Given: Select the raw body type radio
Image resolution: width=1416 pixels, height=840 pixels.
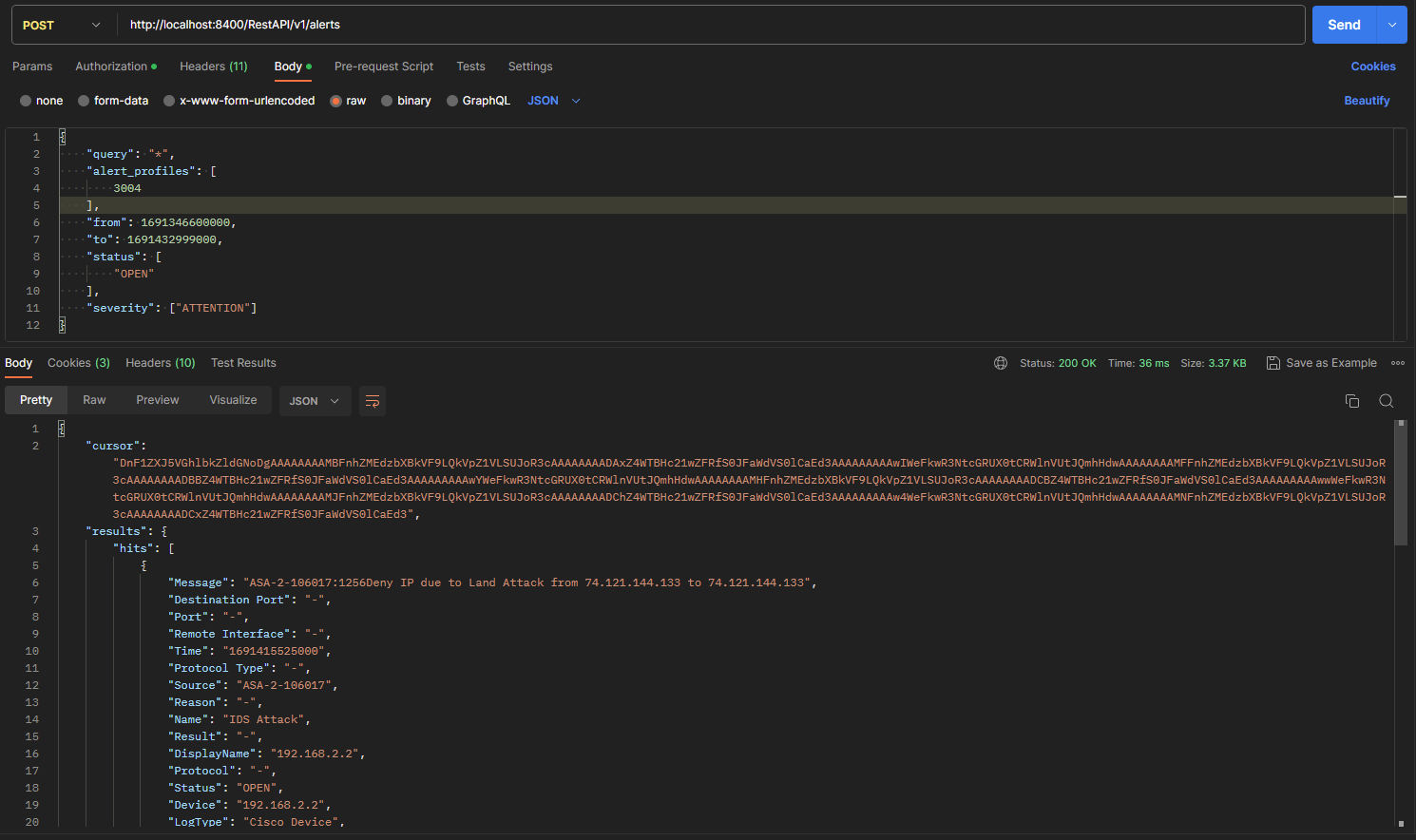Looking at the screenshot, I should tap(336, 100).
